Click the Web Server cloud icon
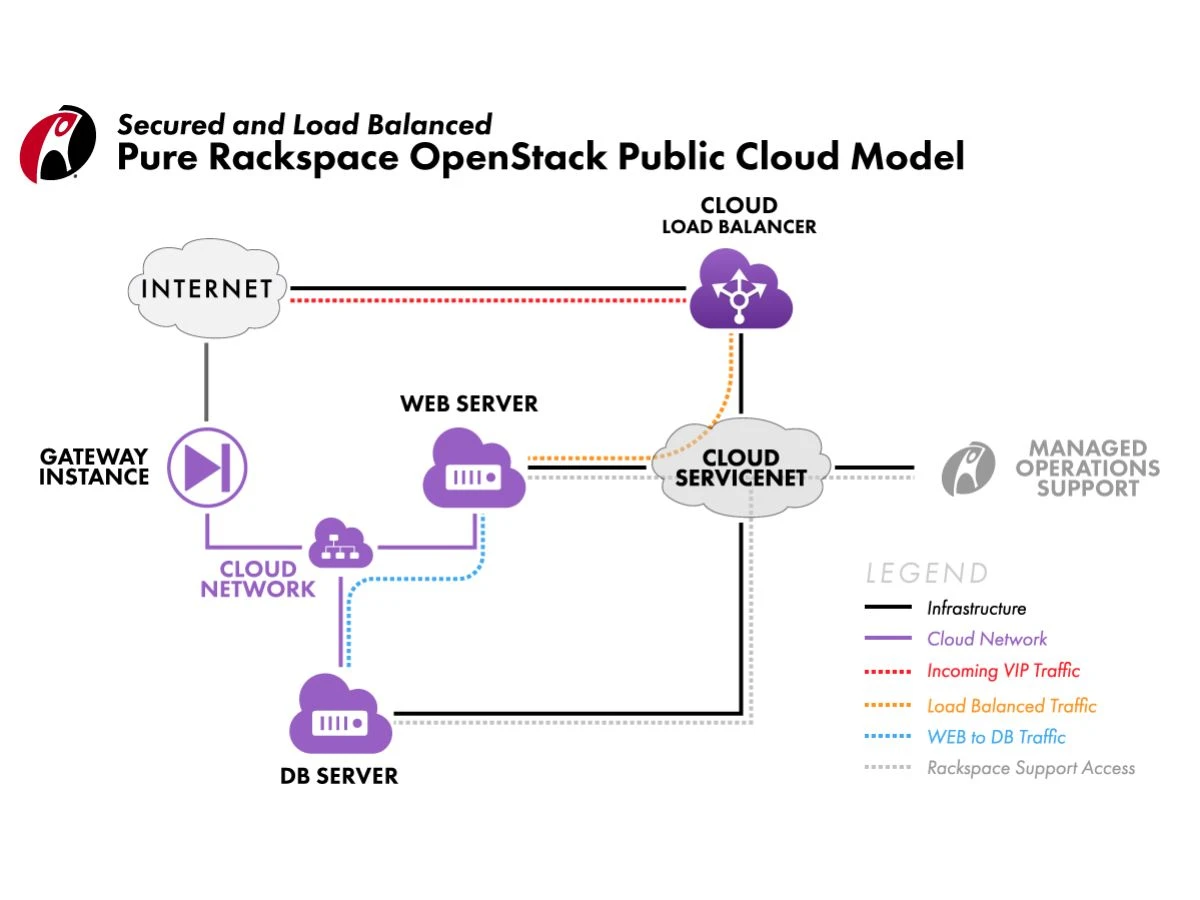Screen dimensions: 1200x900 tap(474, 470)
